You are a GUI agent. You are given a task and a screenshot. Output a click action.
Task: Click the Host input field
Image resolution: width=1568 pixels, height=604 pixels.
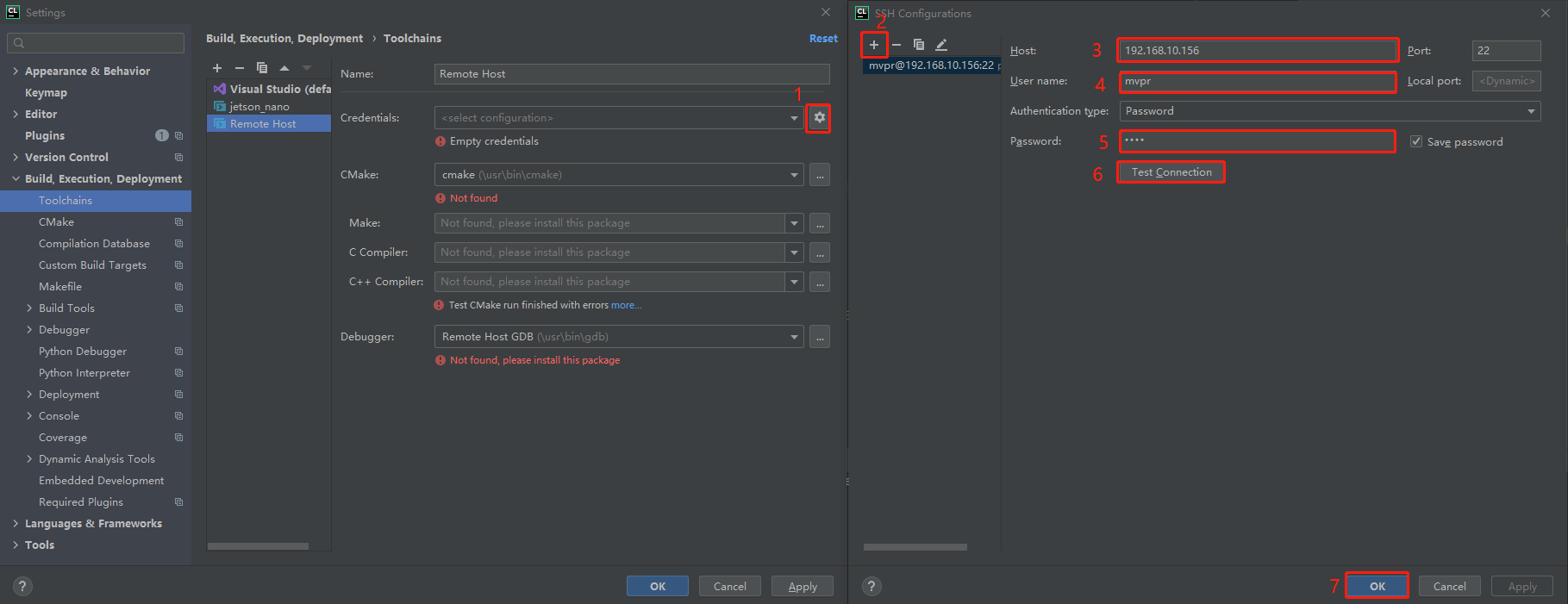[1258, 50]
